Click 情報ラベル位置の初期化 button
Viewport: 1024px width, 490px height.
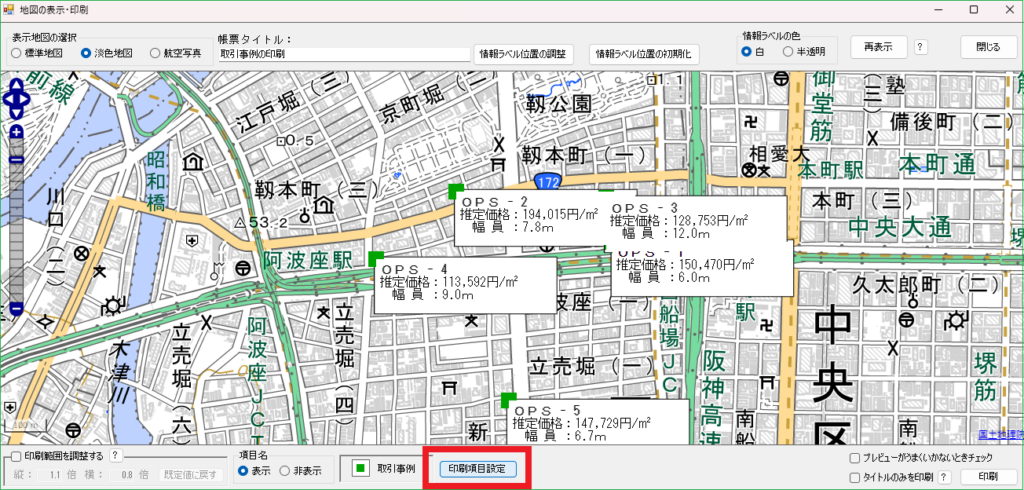point(645,53)
